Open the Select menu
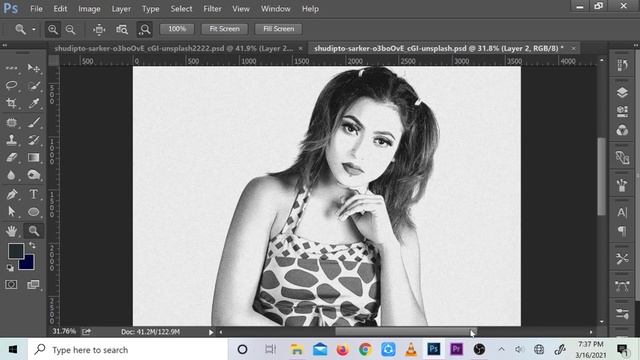 181,9
